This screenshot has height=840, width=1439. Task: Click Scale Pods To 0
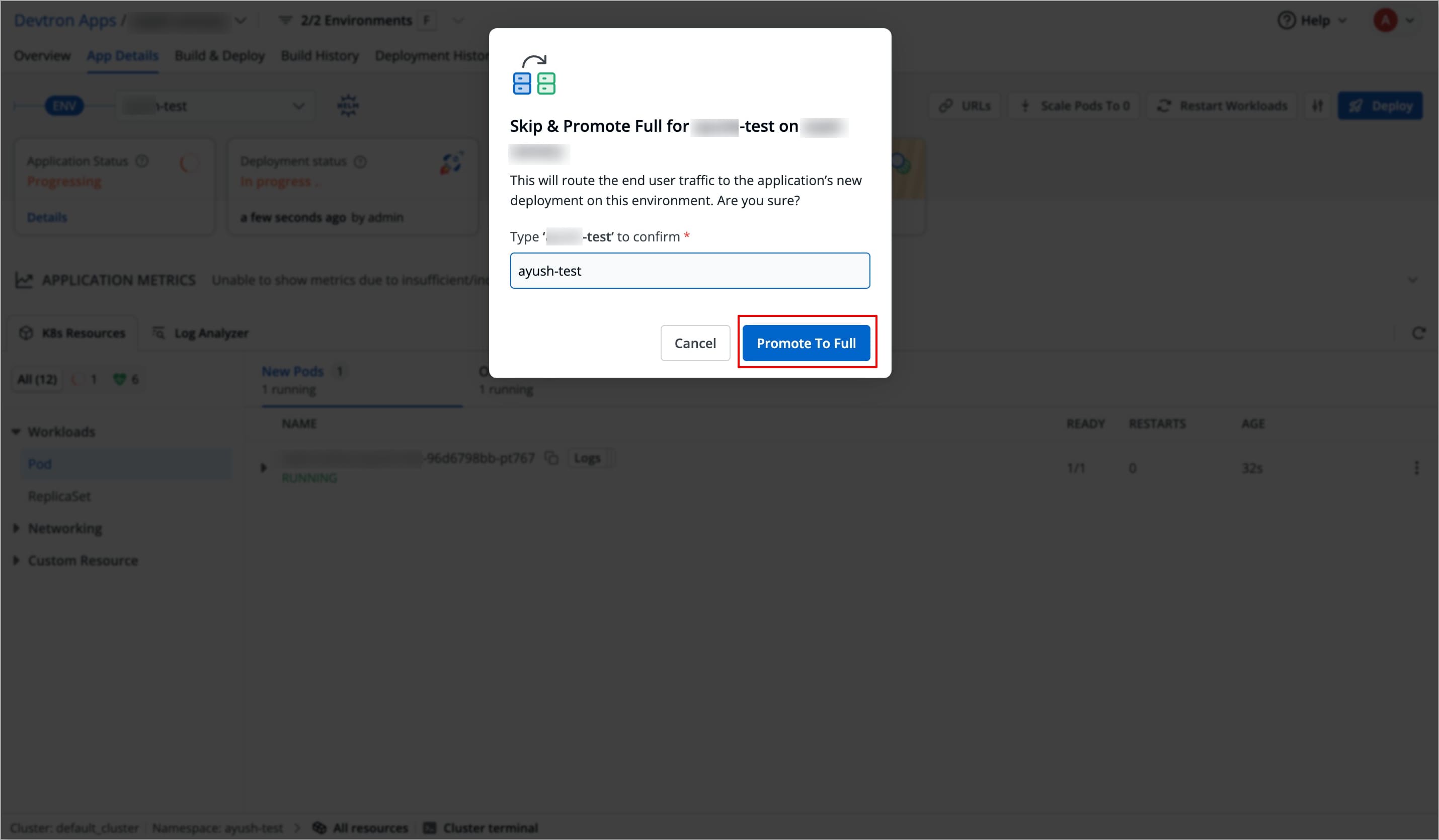[x=1074, y=105]
